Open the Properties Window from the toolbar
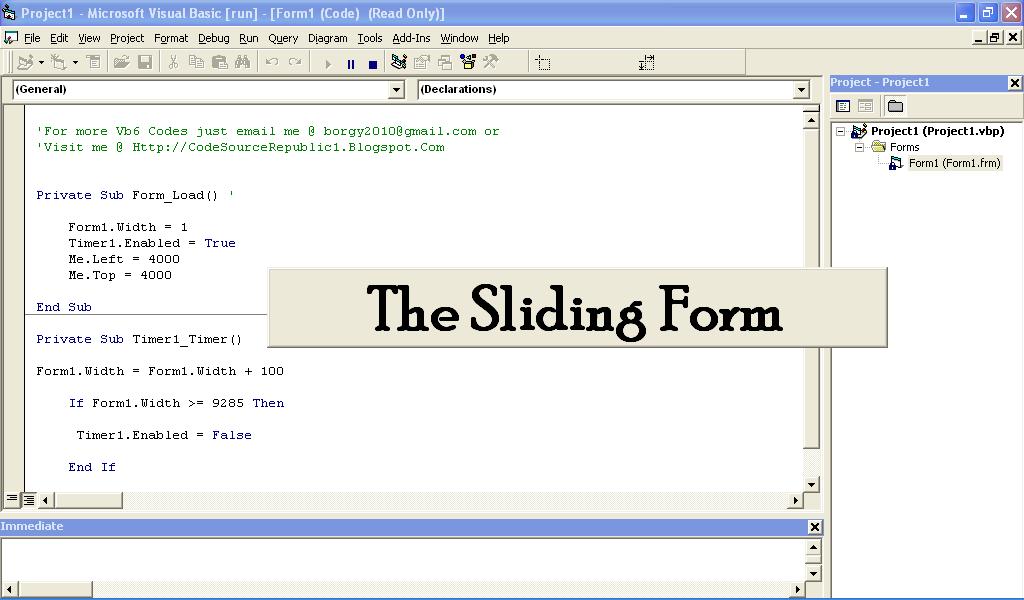This screenshot has width=1024, height=600. point(423,62)
